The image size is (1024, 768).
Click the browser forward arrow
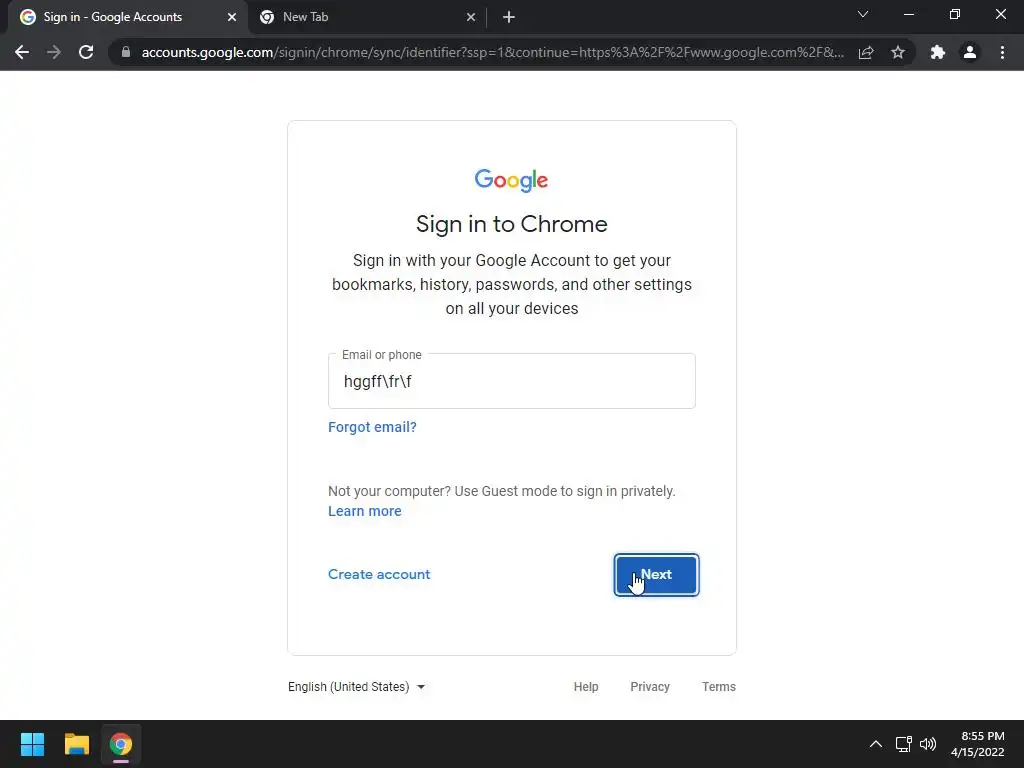(x=54, y=52)
